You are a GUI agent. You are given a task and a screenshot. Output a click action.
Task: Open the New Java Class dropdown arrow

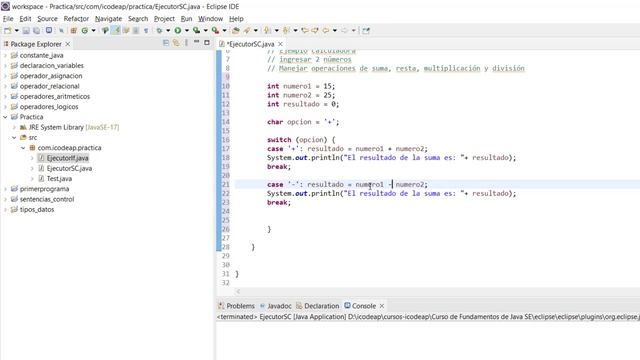93,31
